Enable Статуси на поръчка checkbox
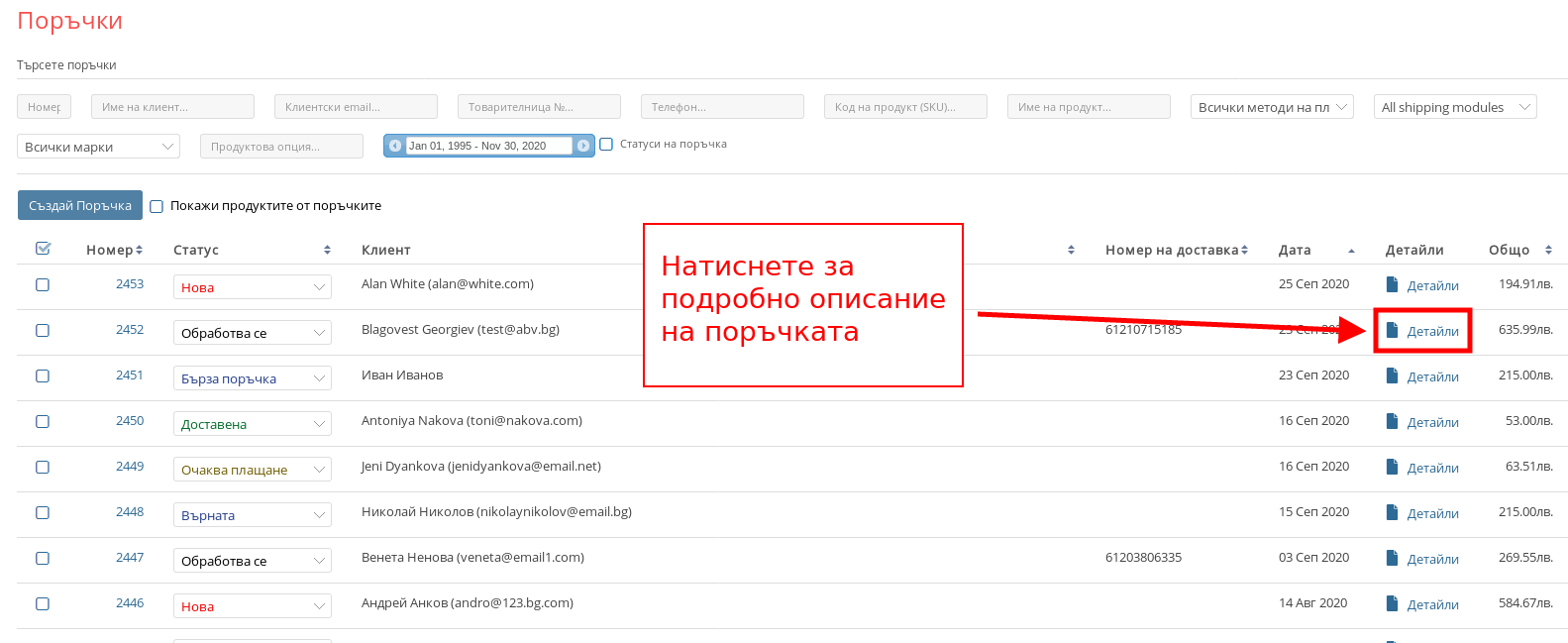1568x643 pixels. [606, 145]
